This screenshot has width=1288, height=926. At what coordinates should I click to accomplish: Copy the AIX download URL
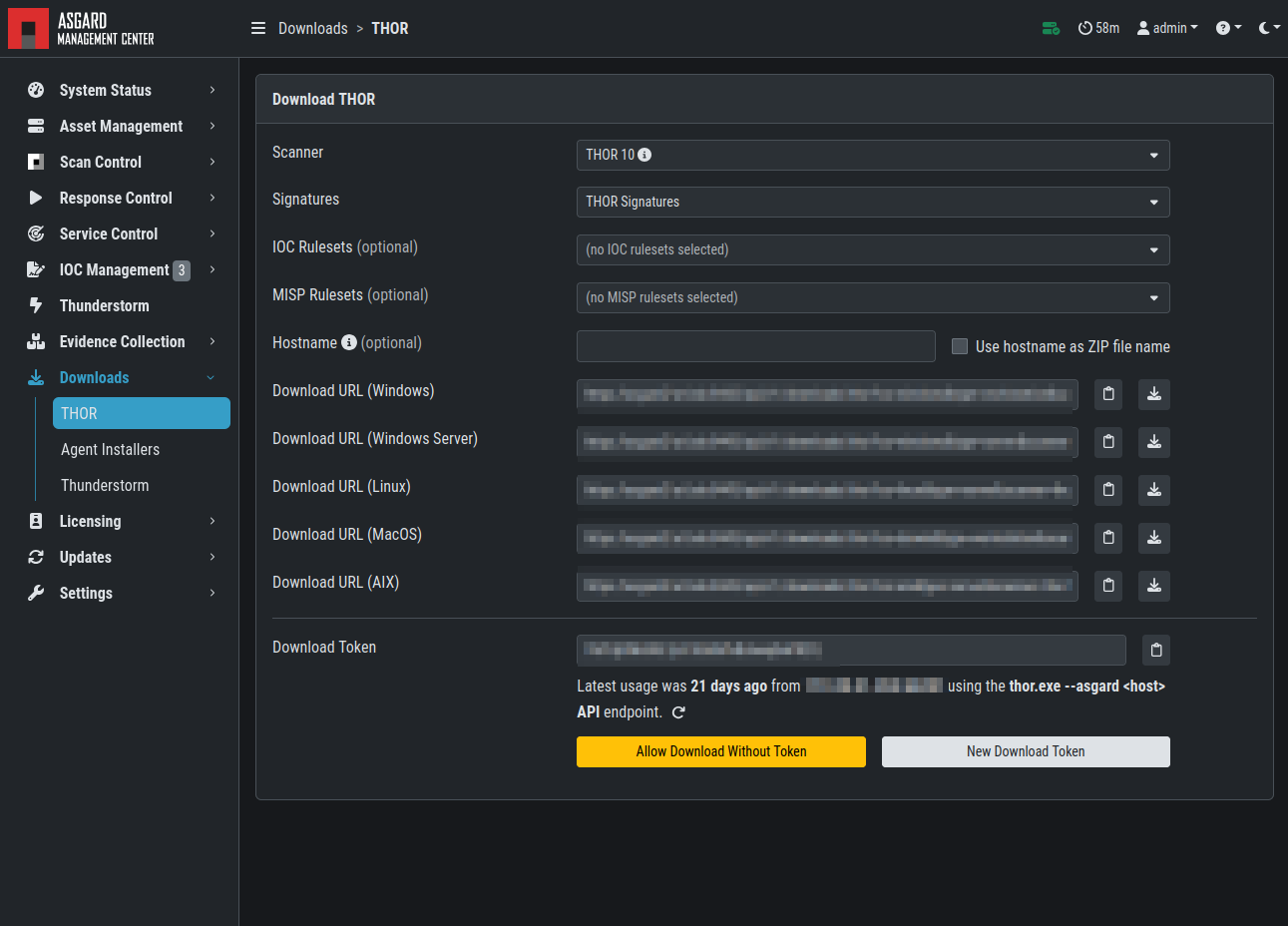[x=1108, y=586]
